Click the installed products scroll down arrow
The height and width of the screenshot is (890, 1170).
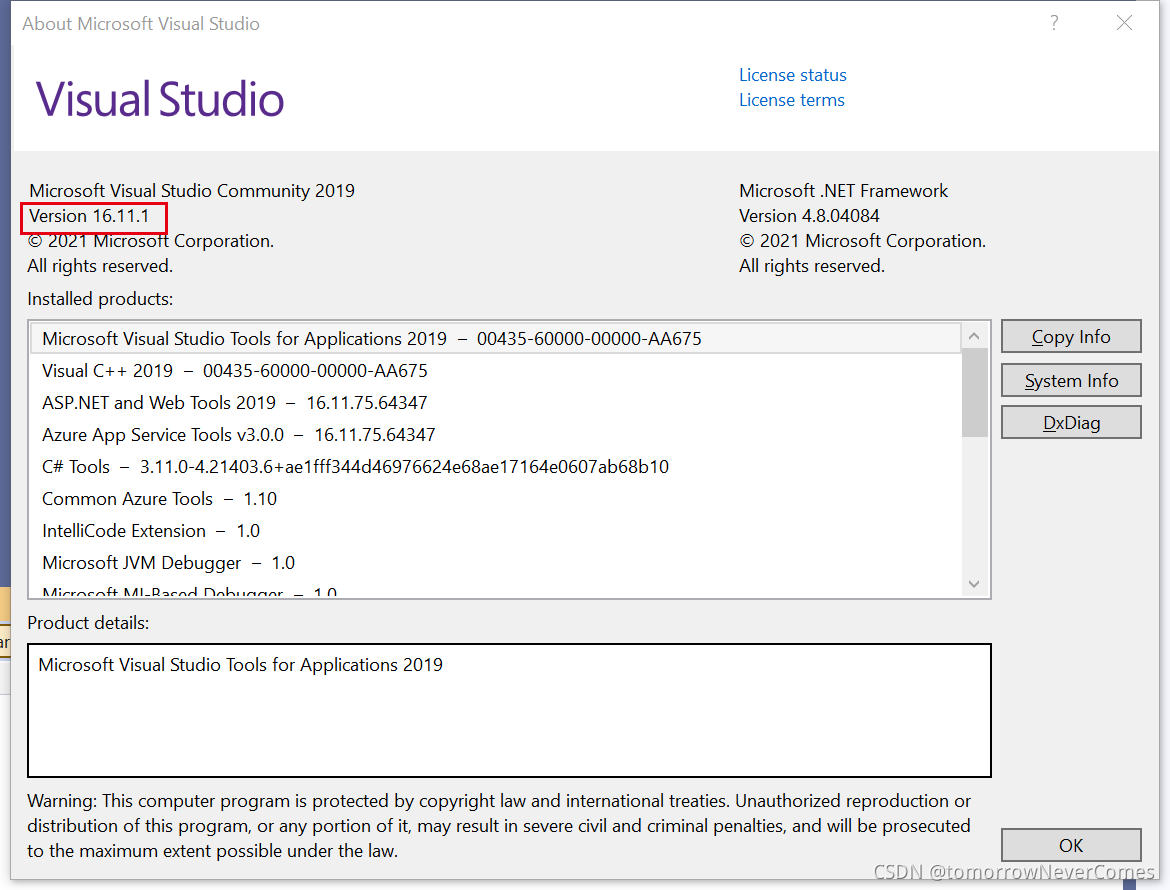[974, 583]
